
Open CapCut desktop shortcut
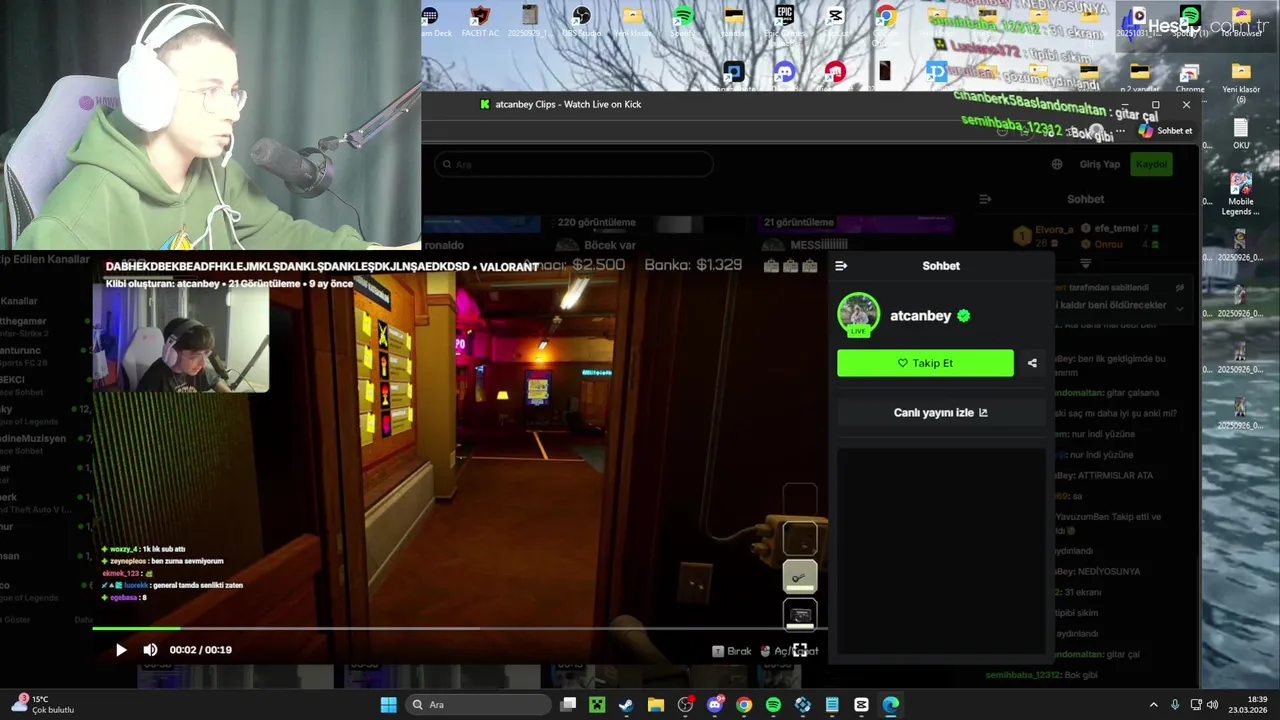click(836, 22)
